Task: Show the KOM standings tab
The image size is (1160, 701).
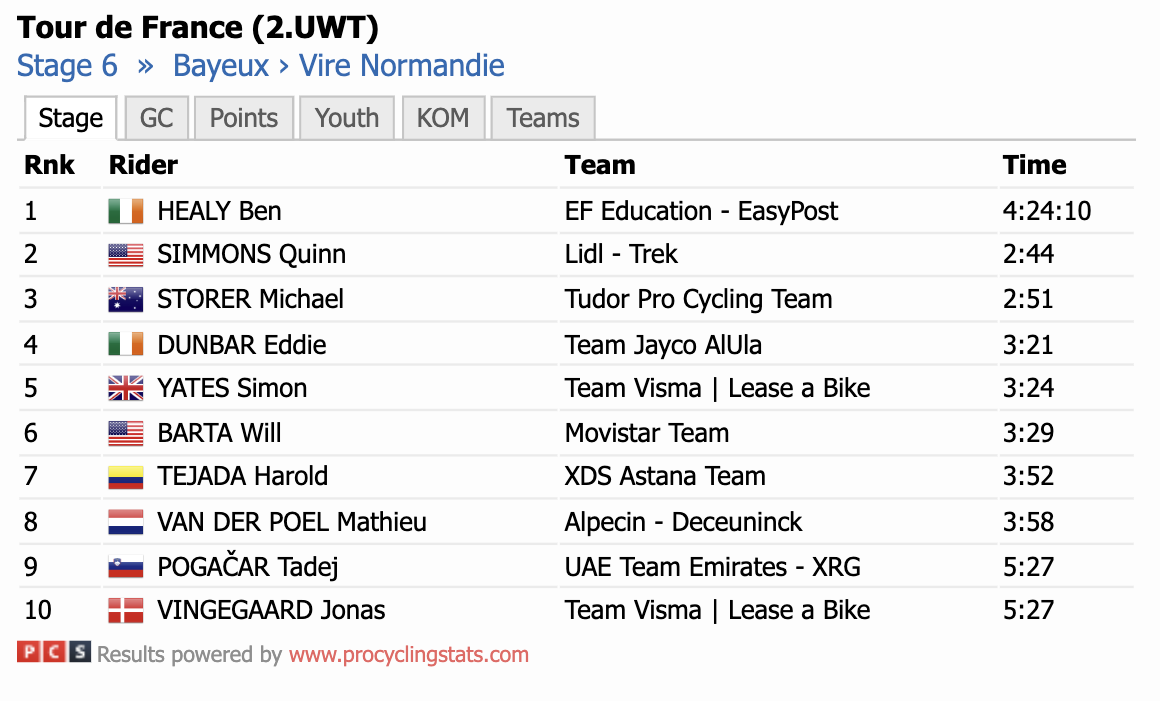Action: [443, 118]
